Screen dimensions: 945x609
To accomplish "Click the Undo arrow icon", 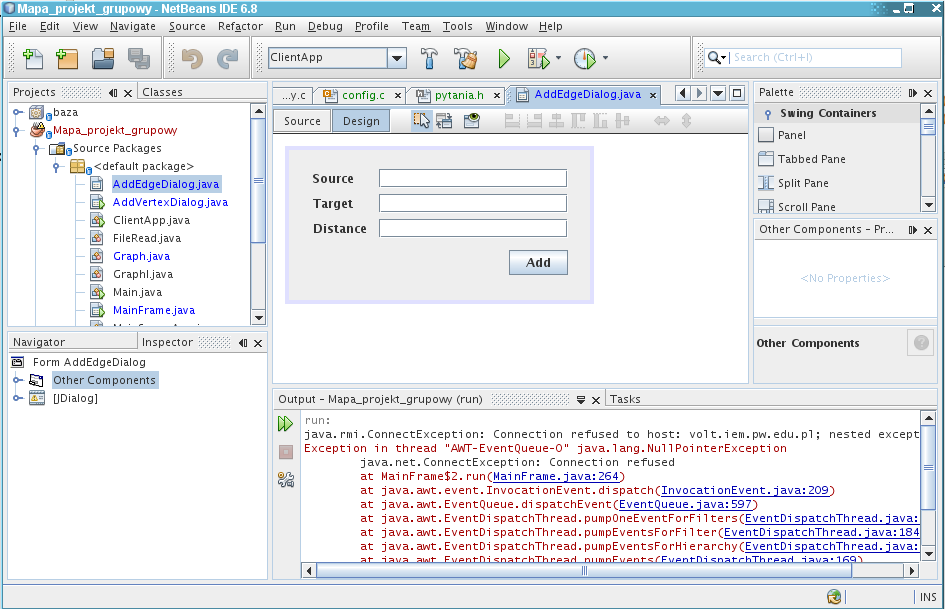I will pyautogui.click(x=192, y=58).
